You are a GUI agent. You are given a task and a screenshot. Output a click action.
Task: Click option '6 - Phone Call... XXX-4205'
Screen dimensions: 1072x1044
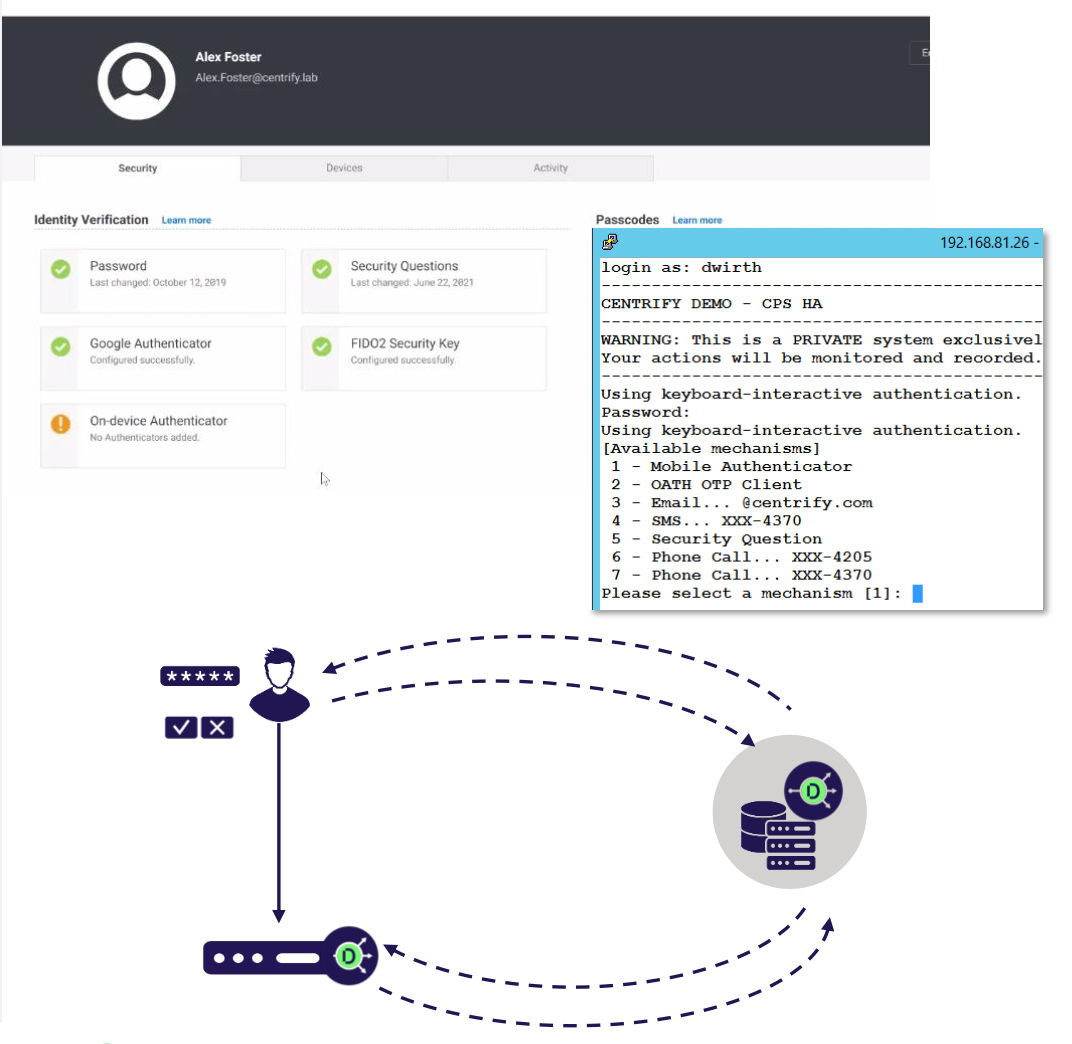pos(742,557)
